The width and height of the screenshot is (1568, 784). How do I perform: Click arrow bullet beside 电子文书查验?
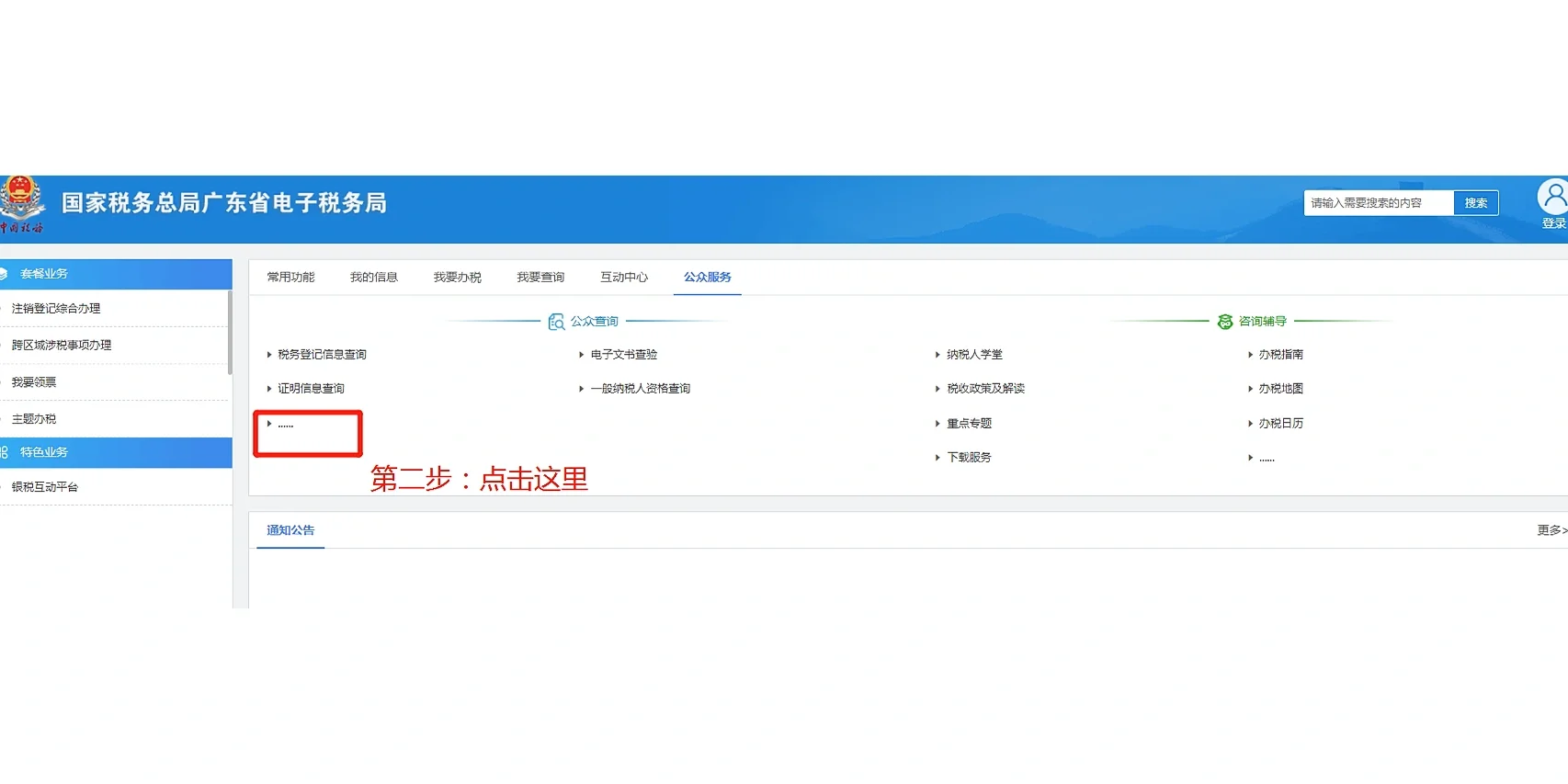(582, 355)
